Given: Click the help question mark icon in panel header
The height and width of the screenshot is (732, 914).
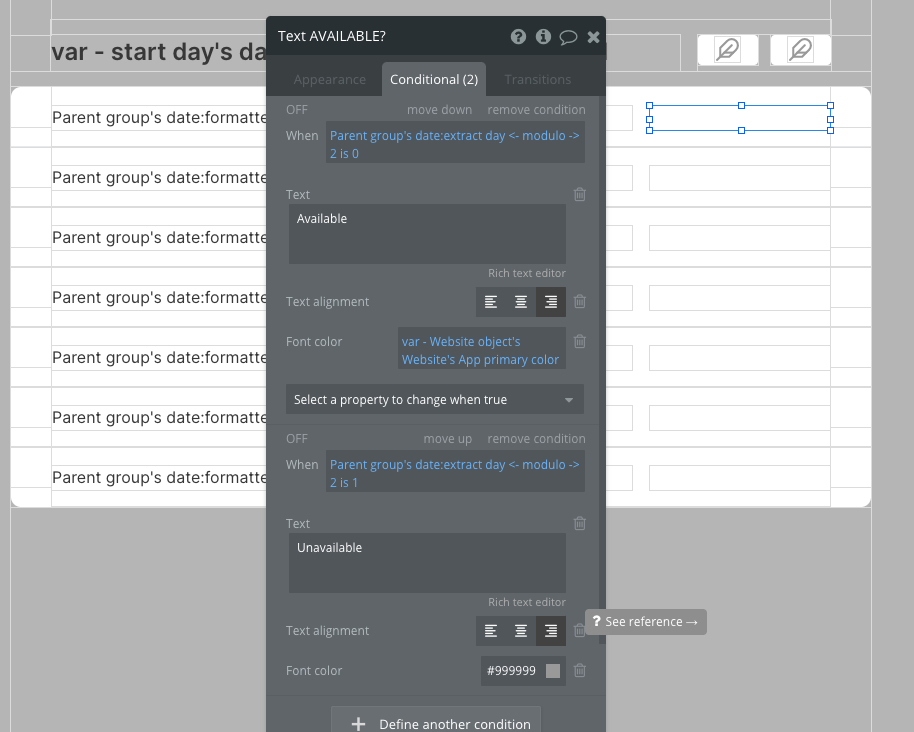Looking at the screenshot, I should (x=518, y=37).
